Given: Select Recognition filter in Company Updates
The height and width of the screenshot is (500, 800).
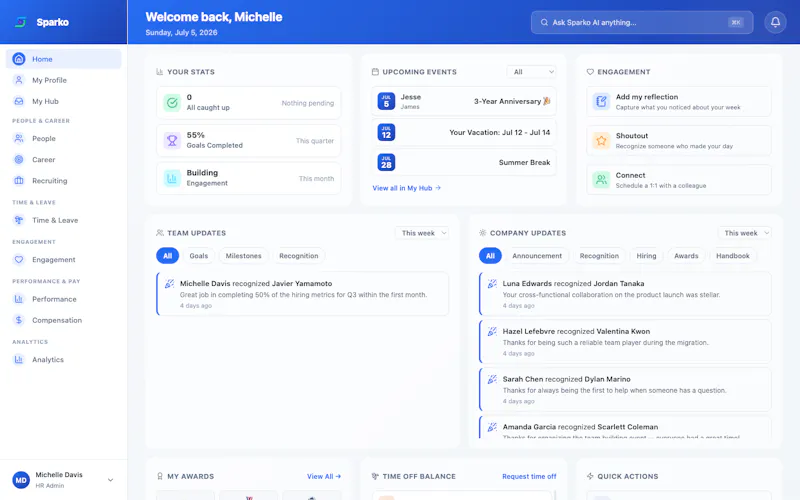Looking at the screenshot, I should [x=599, y=256].
